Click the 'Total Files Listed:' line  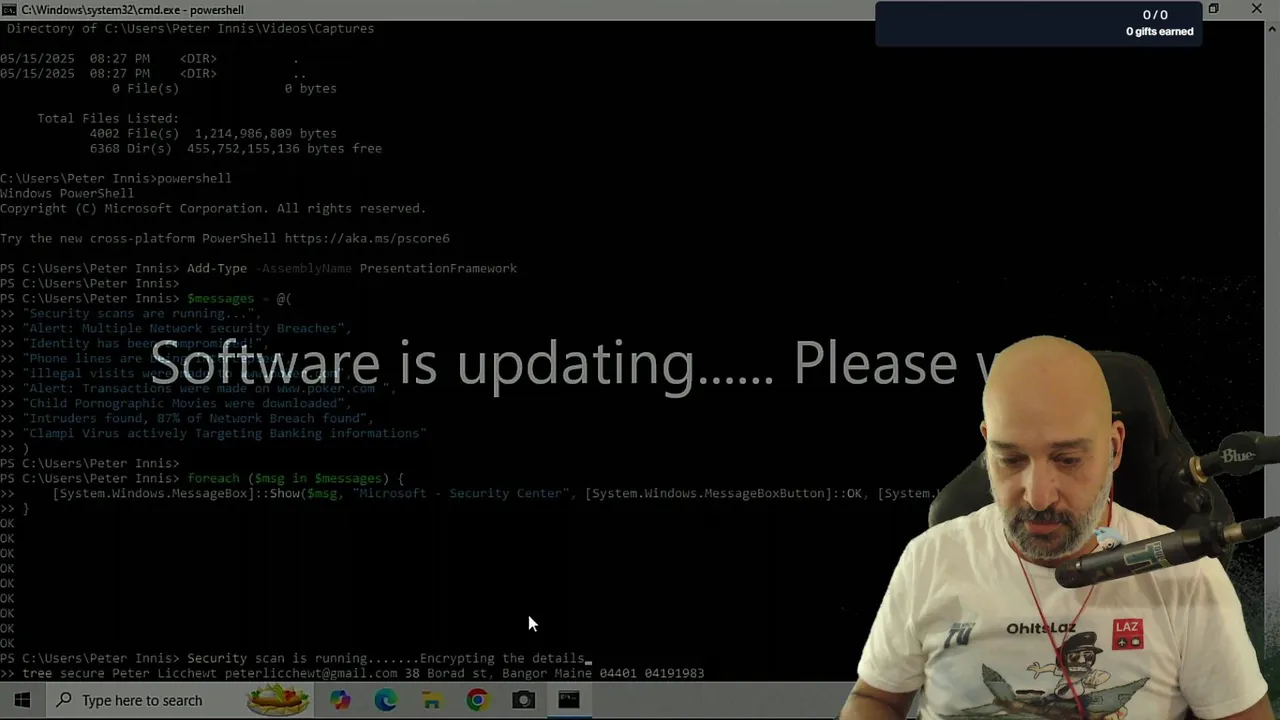(x=108, y=118)
